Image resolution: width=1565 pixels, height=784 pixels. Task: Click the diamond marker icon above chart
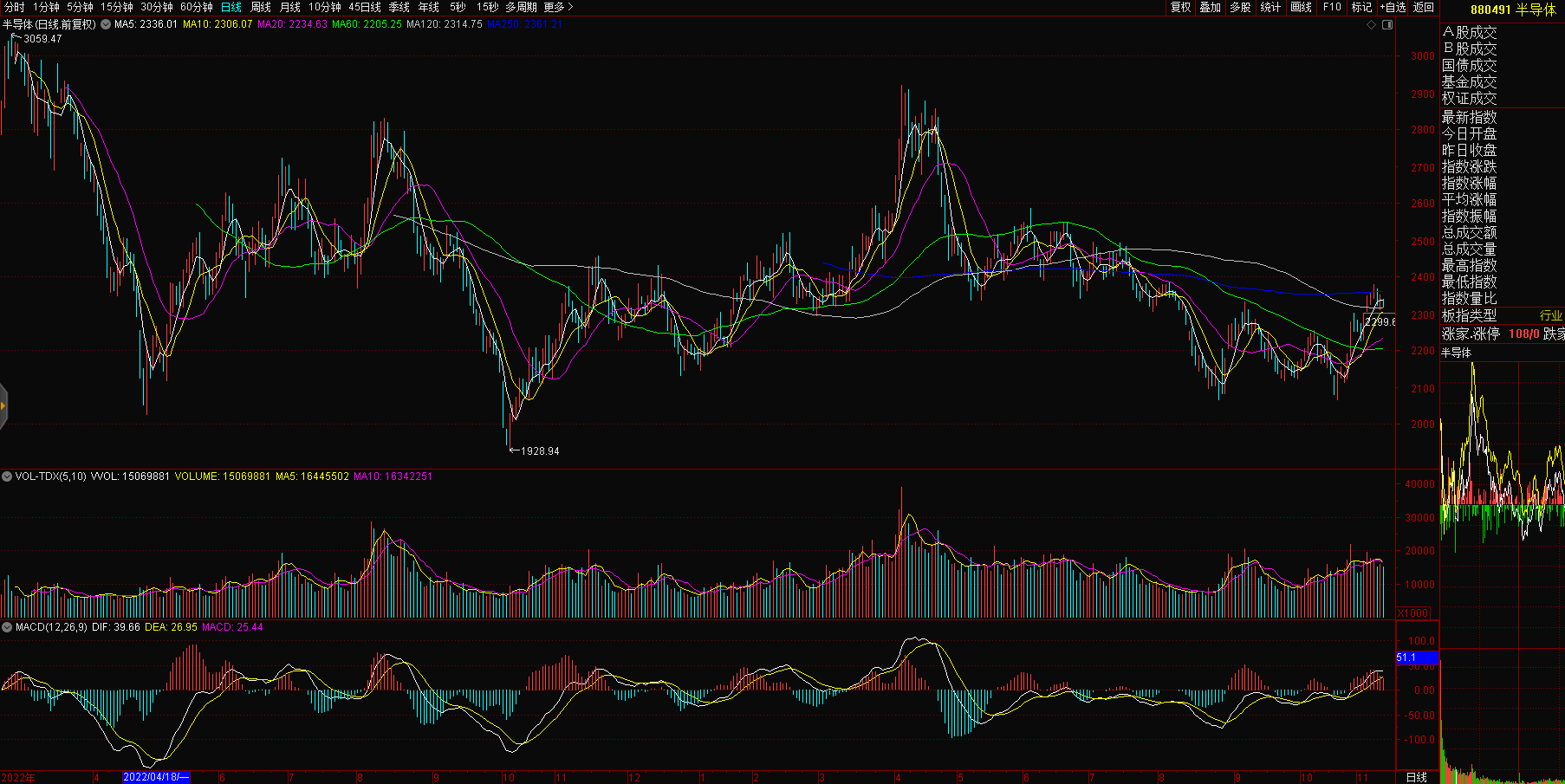click(x=1372, y=24)
